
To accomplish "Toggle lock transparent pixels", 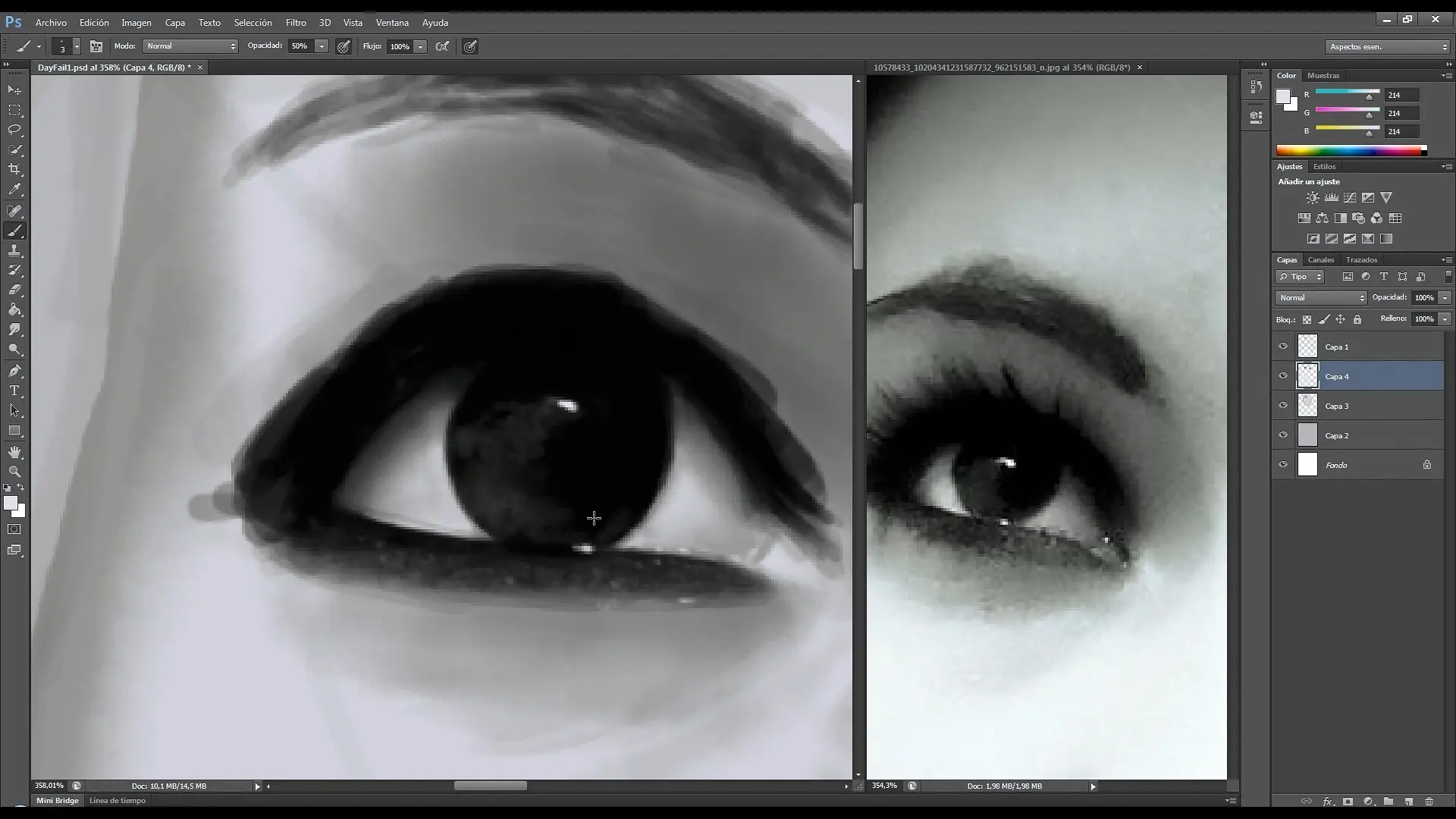I will (1307, 319).
